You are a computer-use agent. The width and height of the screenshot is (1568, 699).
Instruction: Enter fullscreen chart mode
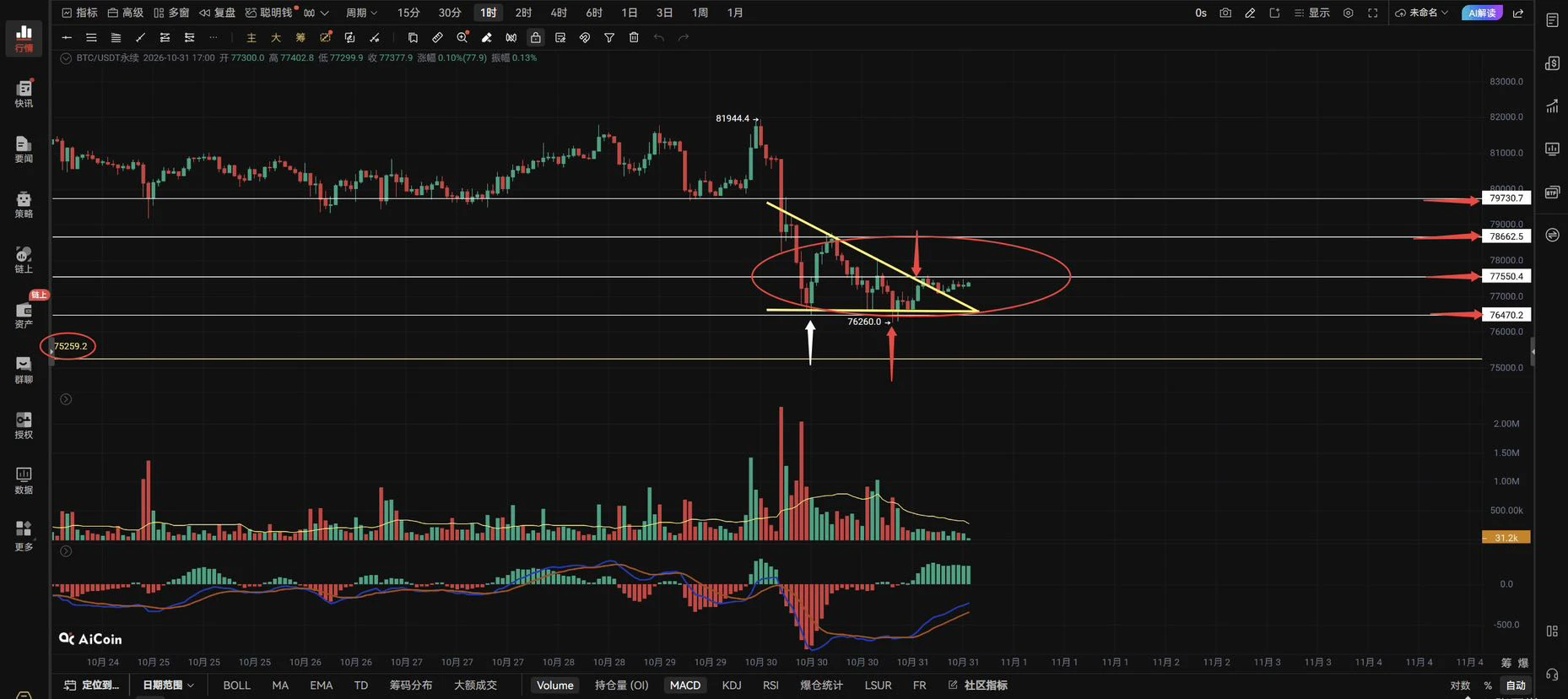(1373, 13)
